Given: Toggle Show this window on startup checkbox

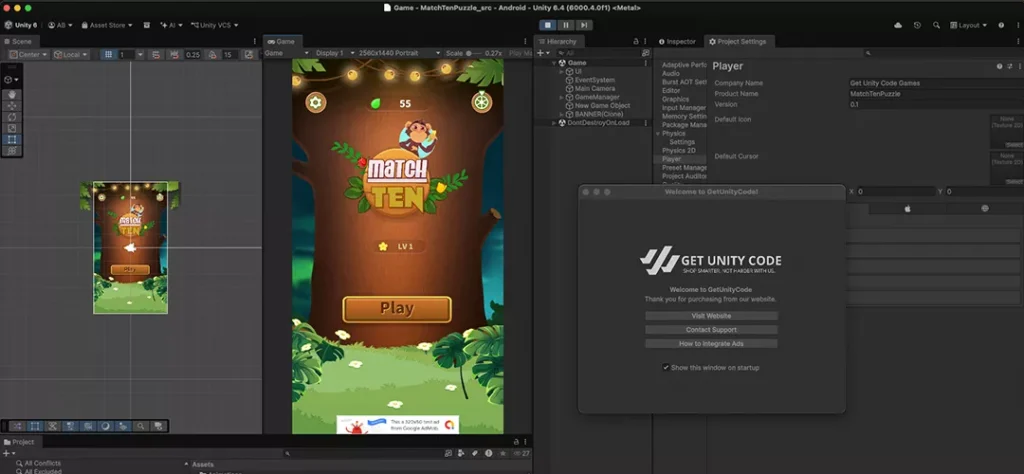Looking at the screenshot, I should pyautogui.click(x=666, y=368).
